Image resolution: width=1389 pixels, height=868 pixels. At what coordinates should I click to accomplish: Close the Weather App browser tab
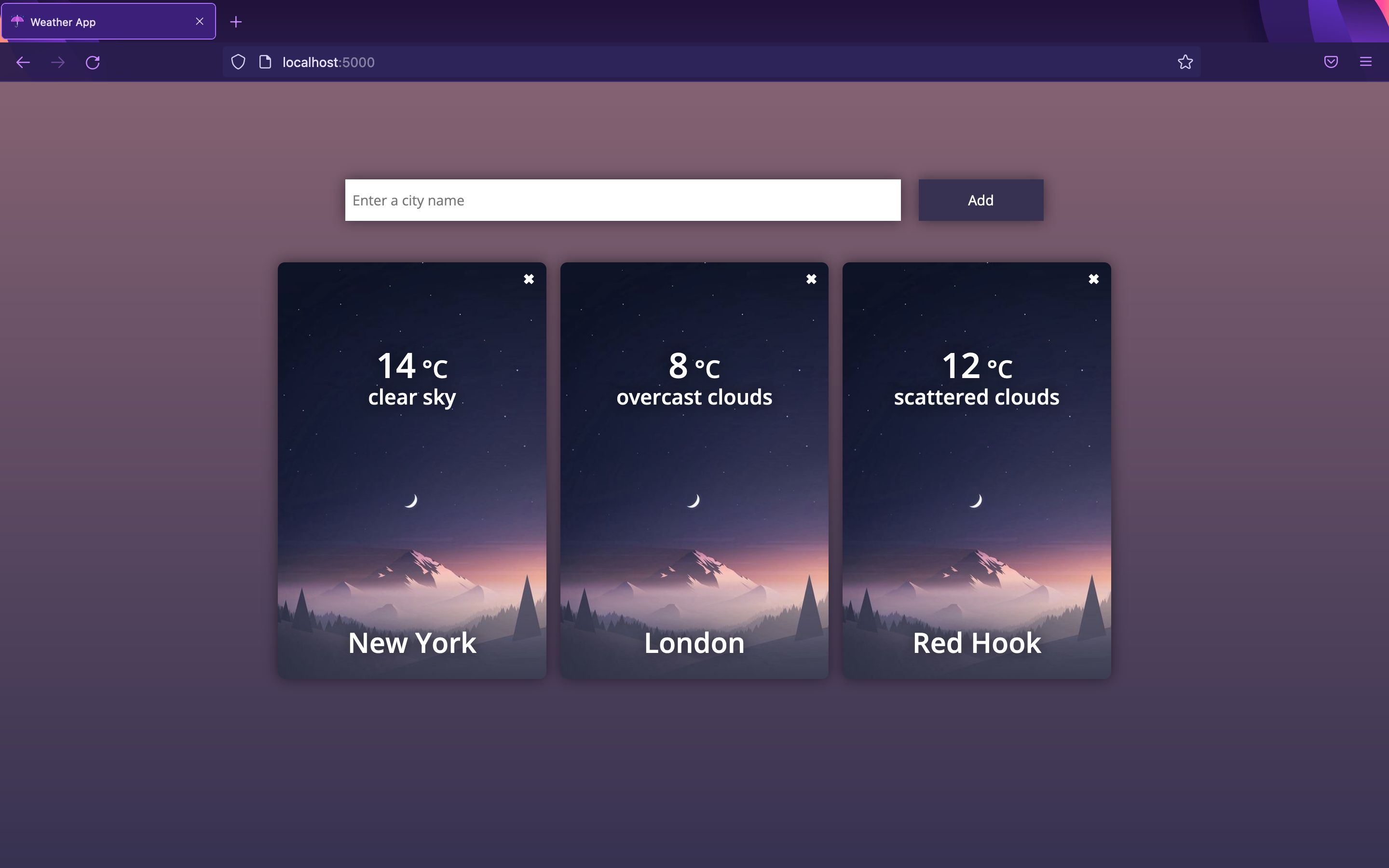point(199,21)
